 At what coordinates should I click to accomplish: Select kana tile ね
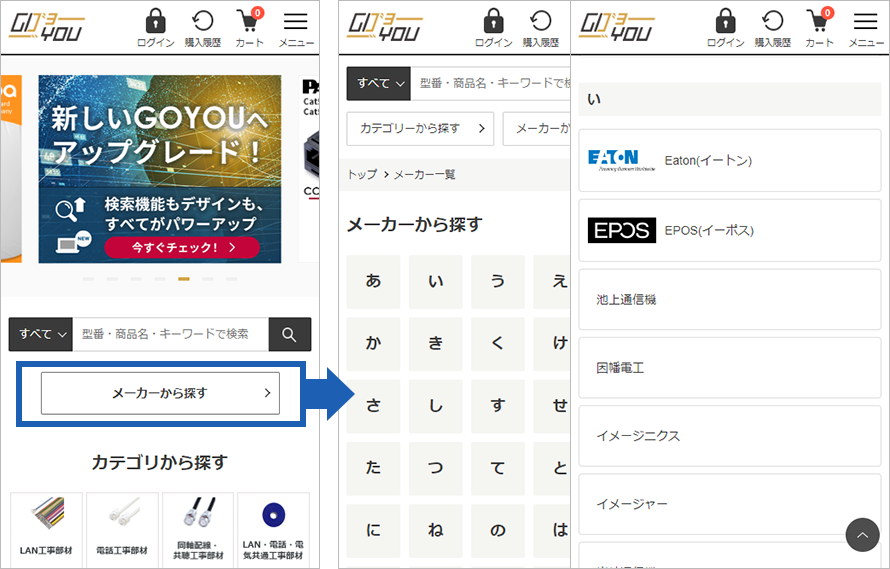[436, 530]
